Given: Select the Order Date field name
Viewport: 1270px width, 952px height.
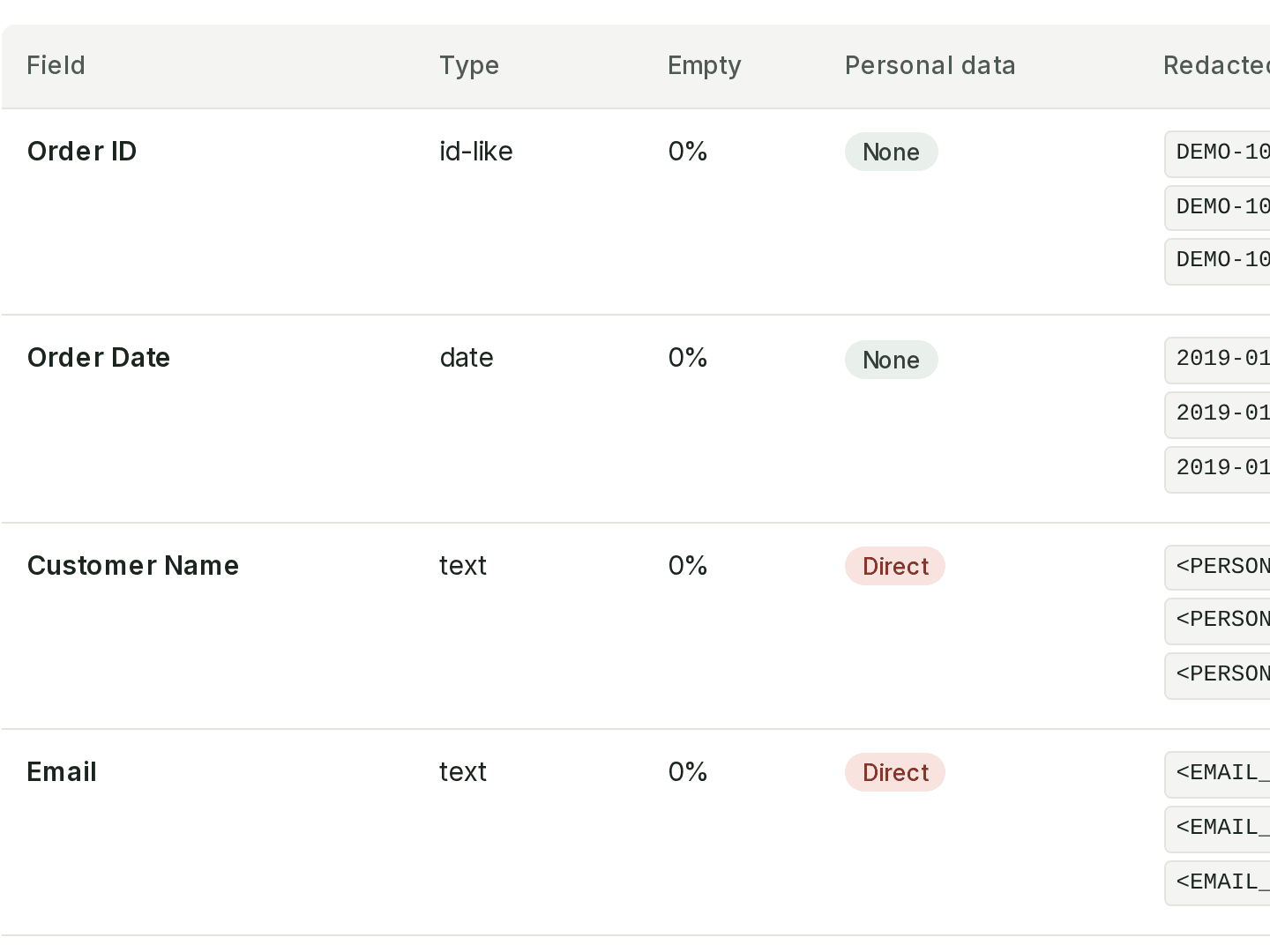Looking at the screenshot, I should point(99,357).
